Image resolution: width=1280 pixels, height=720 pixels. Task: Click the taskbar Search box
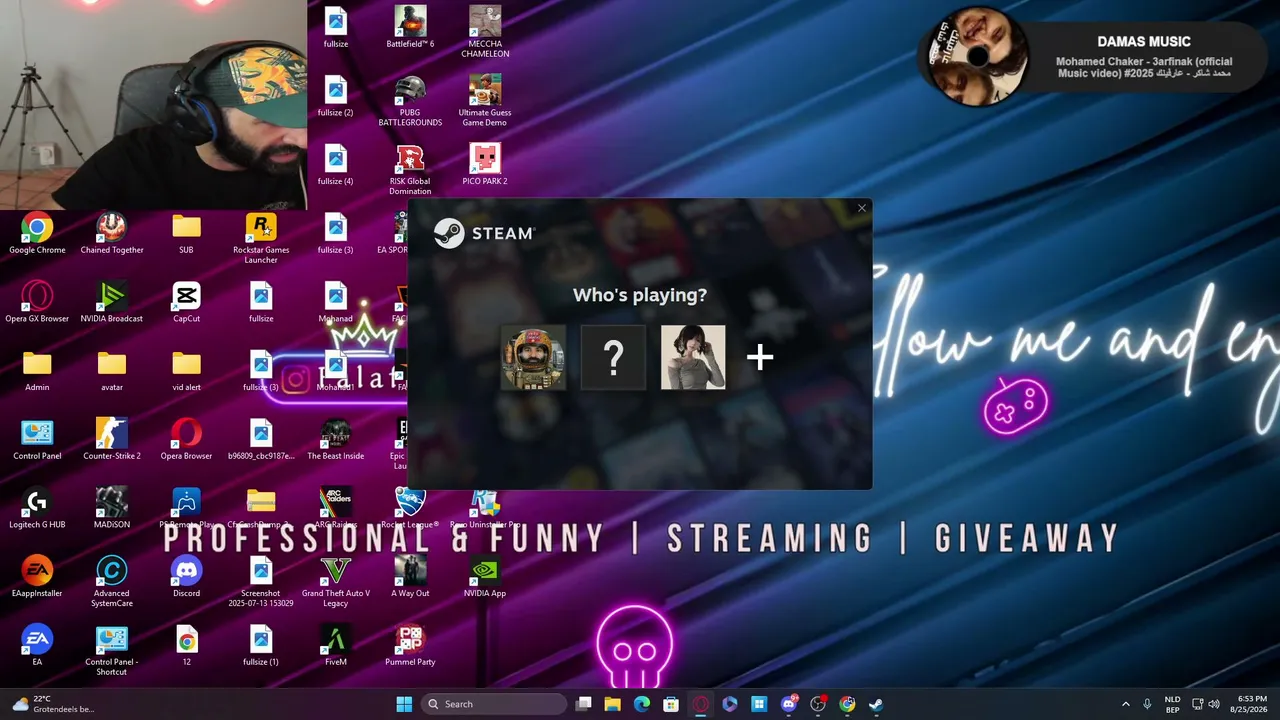[x=494, y=704]
